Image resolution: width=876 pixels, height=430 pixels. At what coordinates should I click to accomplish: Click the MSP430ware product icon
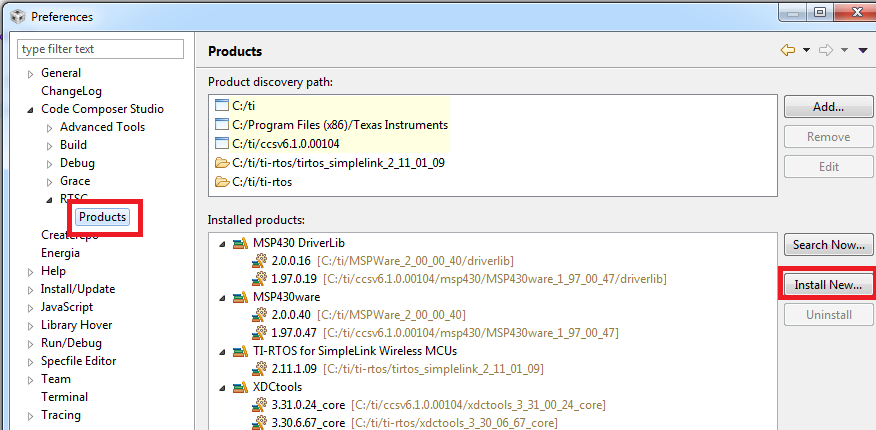pos(240,297)
